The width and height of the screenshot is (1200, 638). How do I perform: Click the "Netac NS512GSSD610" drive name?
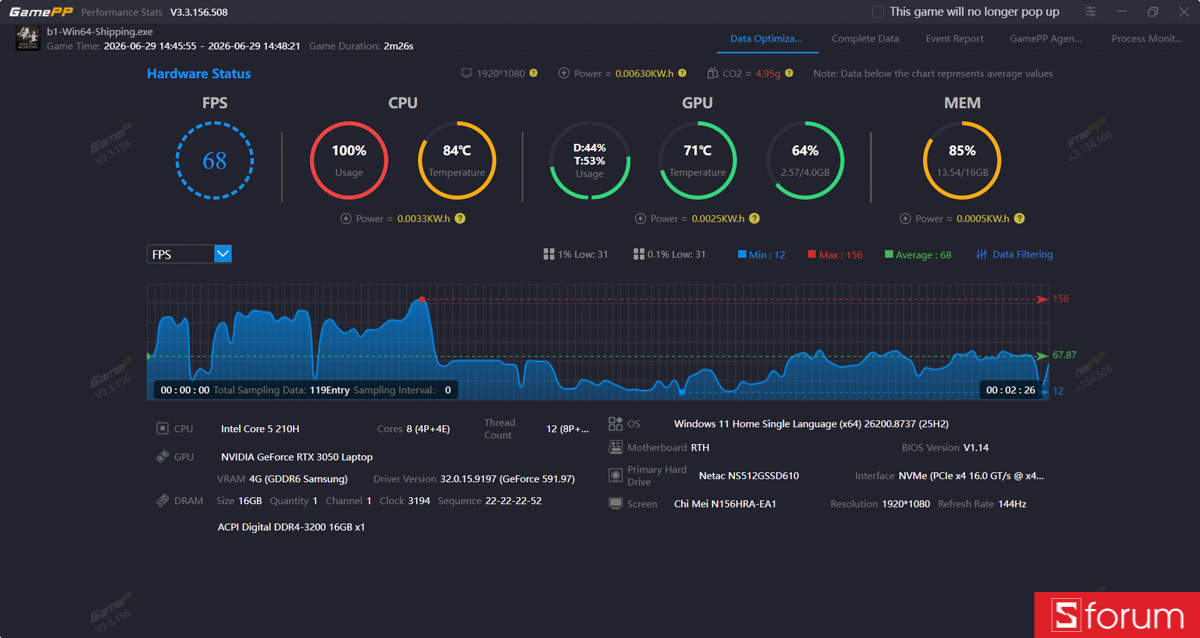[749, 476]
